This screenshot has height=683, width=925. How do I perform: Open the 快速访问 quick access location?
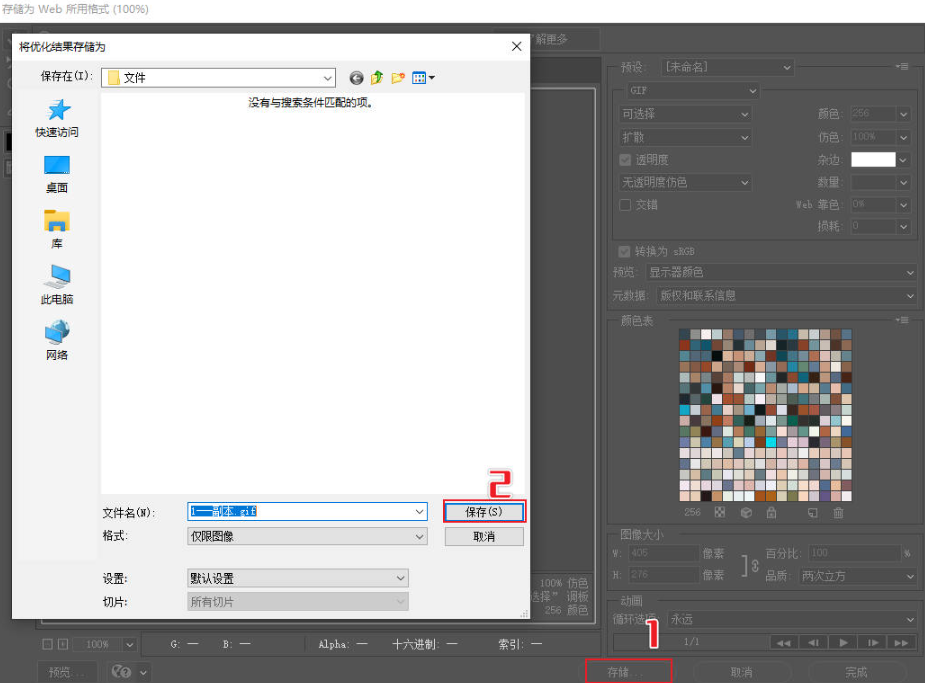coord(57,118)
